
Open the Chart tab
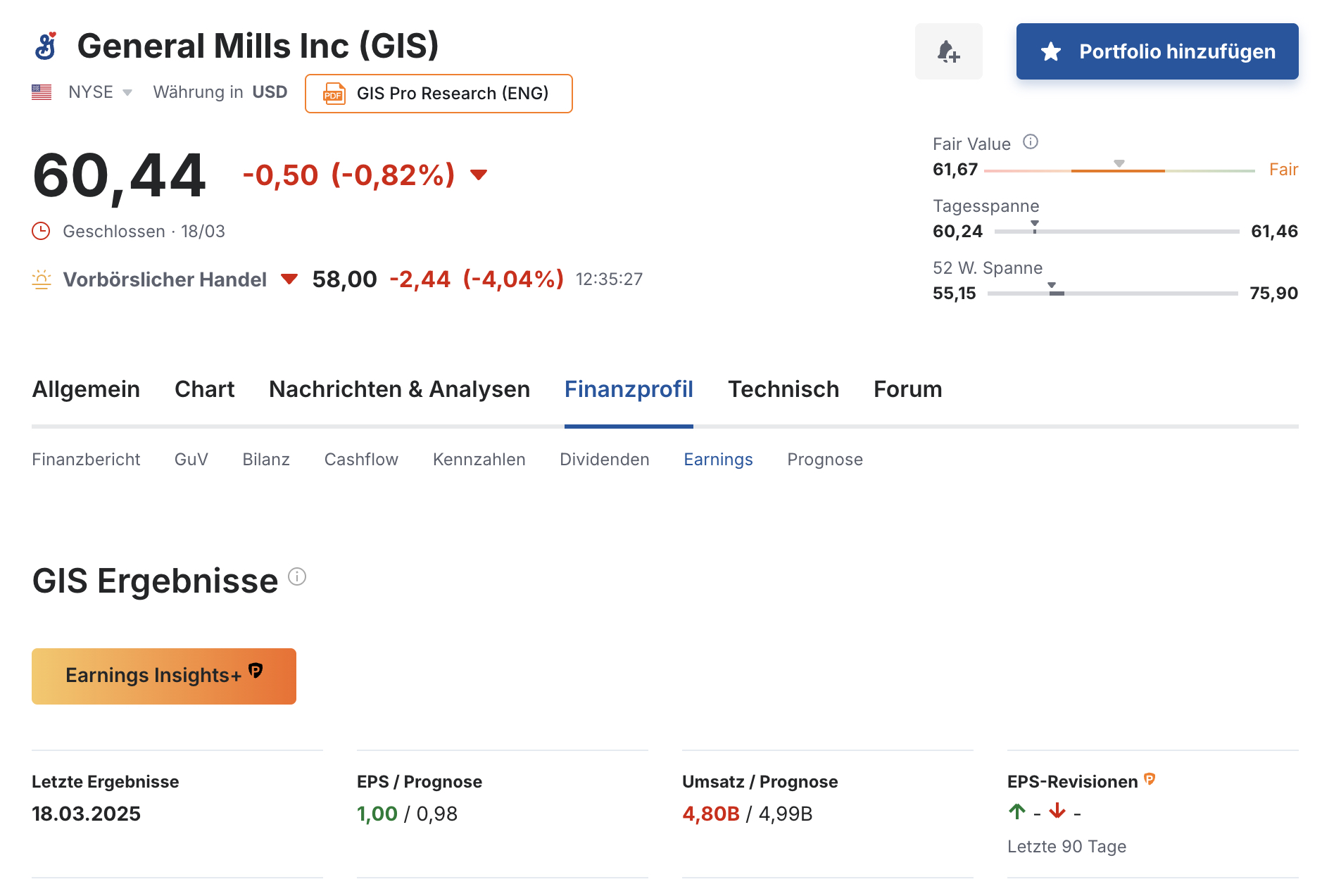tap(204, 389)
